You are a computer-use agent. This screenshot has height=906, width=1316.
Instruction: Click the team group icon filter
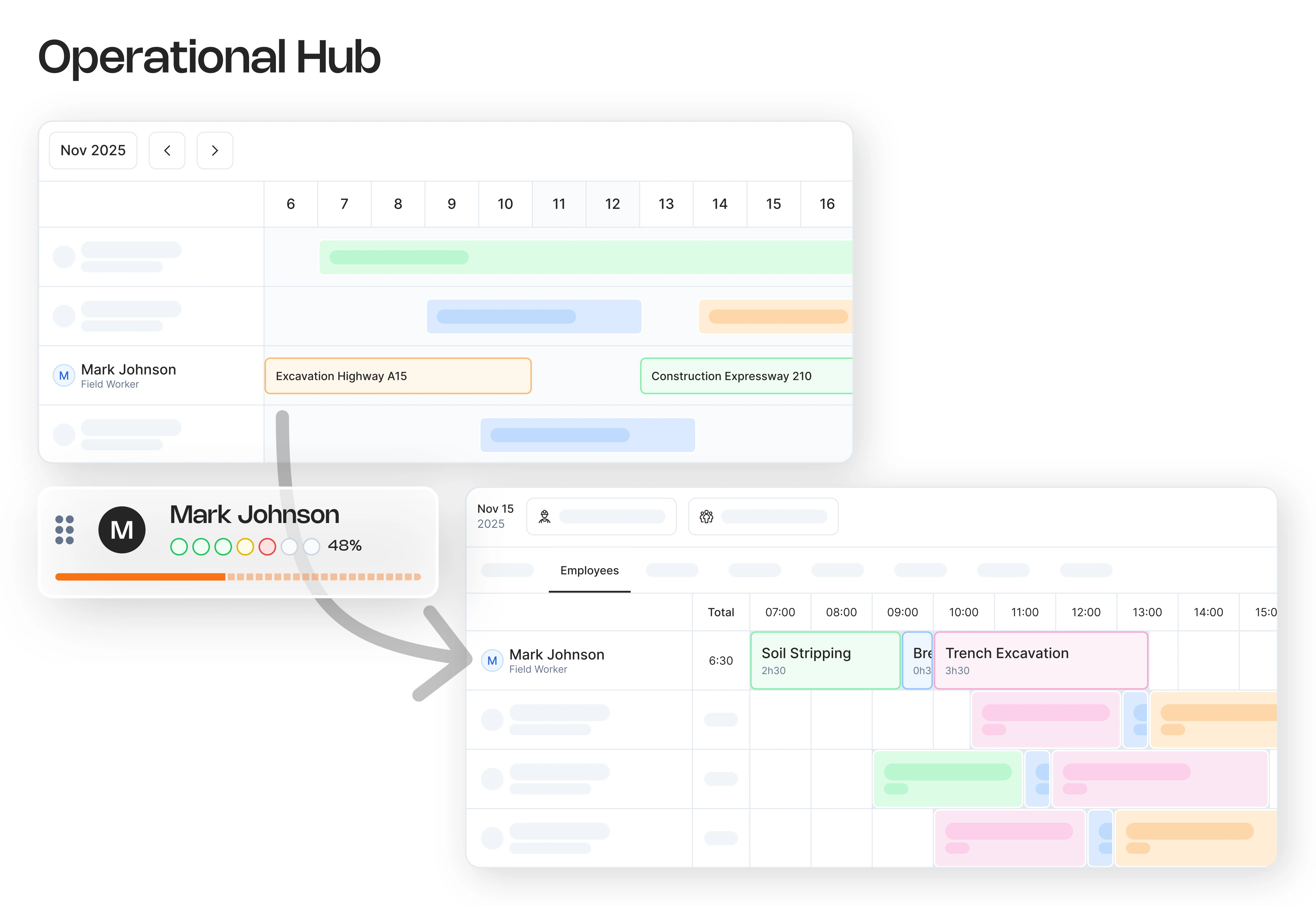point(706,517)
